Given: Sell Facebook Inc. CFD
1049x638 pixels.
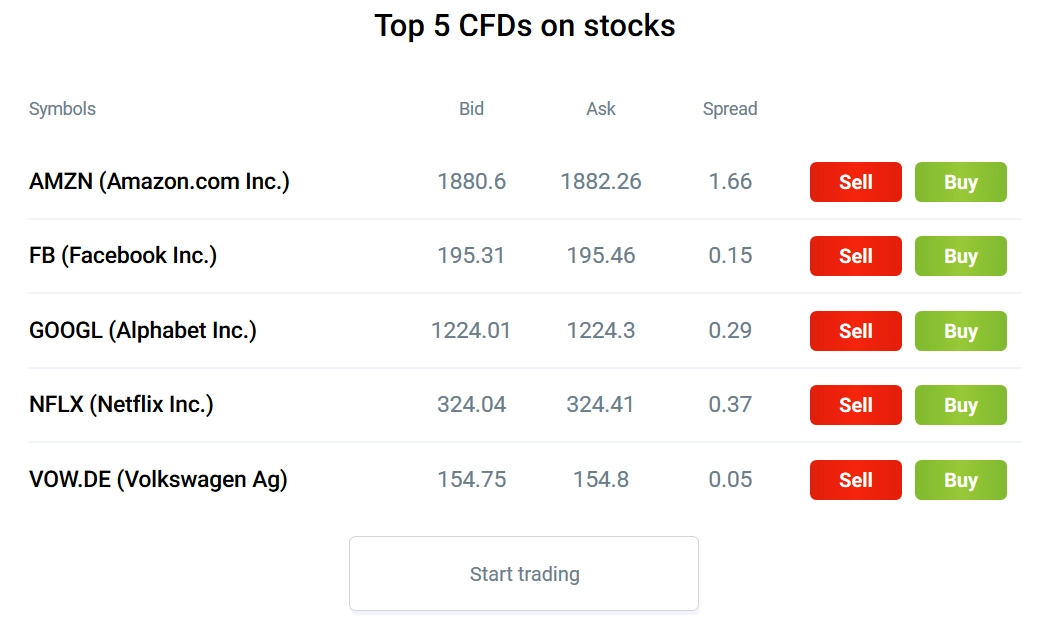Looking at the screenshot, I should [855, 256].
